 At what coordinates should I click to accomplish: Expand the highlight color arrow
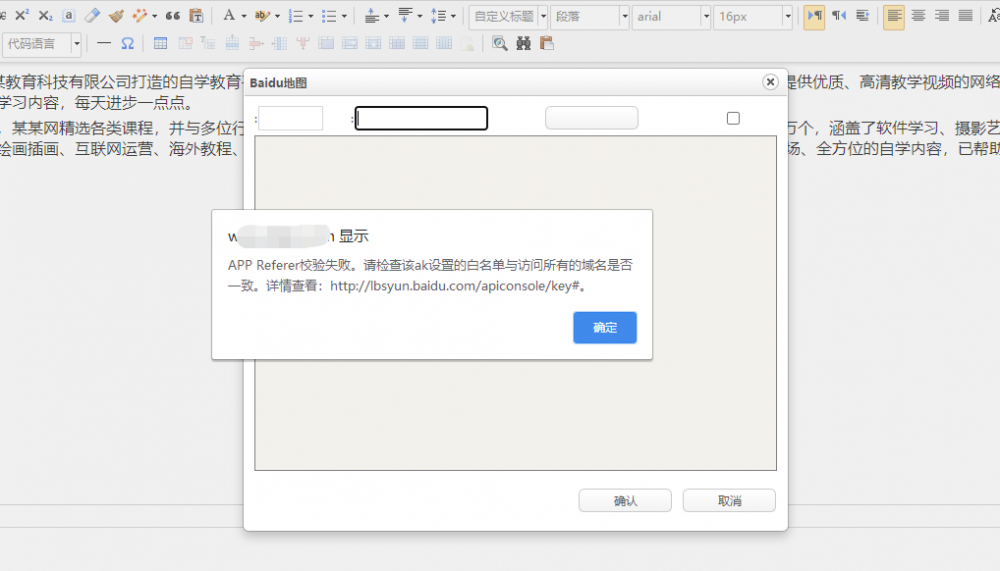pyautogui.click(x=277, y=16)
